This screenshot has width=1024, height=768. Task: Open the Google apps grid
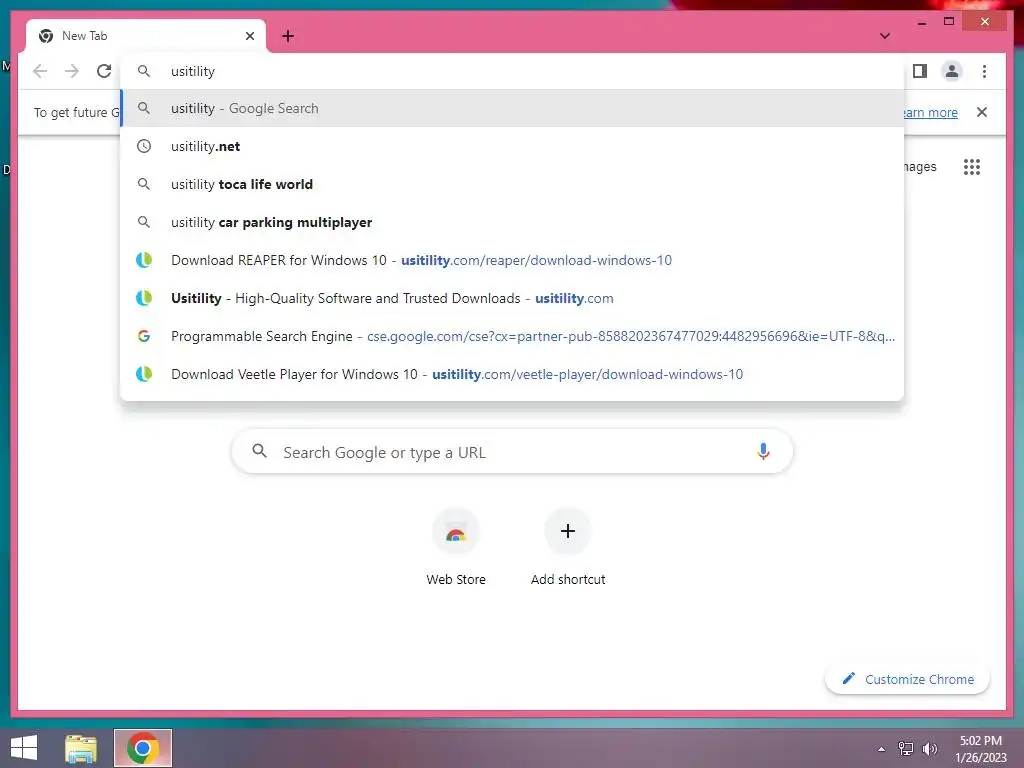point(972,167)
